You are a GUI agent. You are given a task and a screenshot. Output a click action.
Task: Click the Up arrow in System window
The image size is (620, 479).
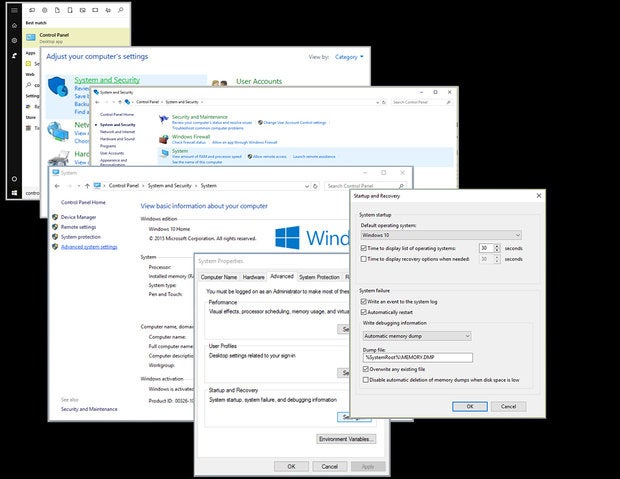pyautogui.click(x=87, y=186)
